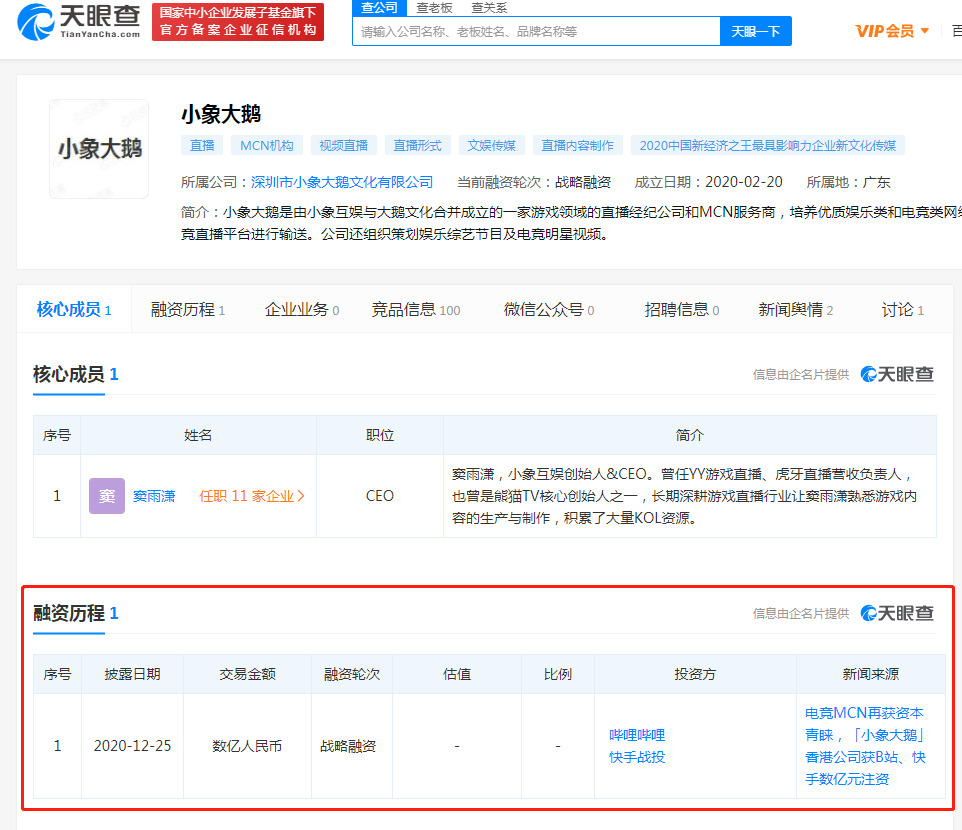Click the 成立日期 2020-02-20 text
Image resolution: width=962 pixels, height=830 pixels.
(x=709, y=182)
